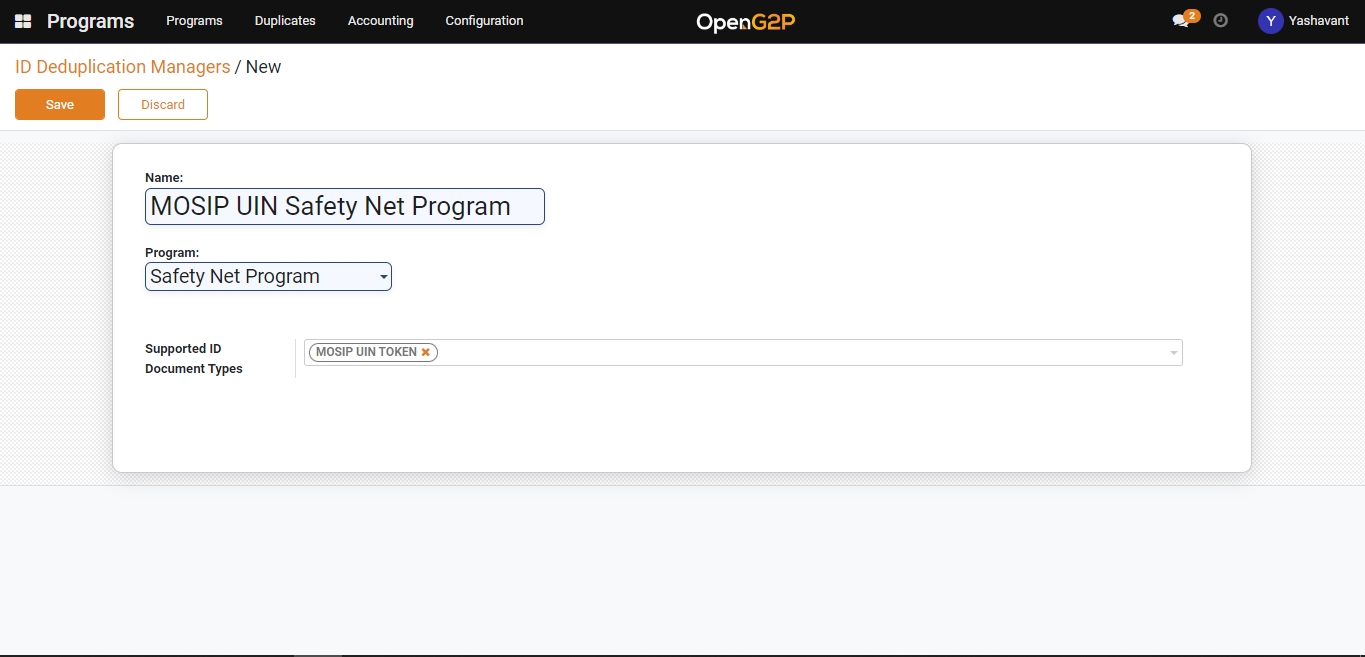Click the OpenG2P logo
Viewport: 1365px width, 657px height.
(x=746, y=22)
